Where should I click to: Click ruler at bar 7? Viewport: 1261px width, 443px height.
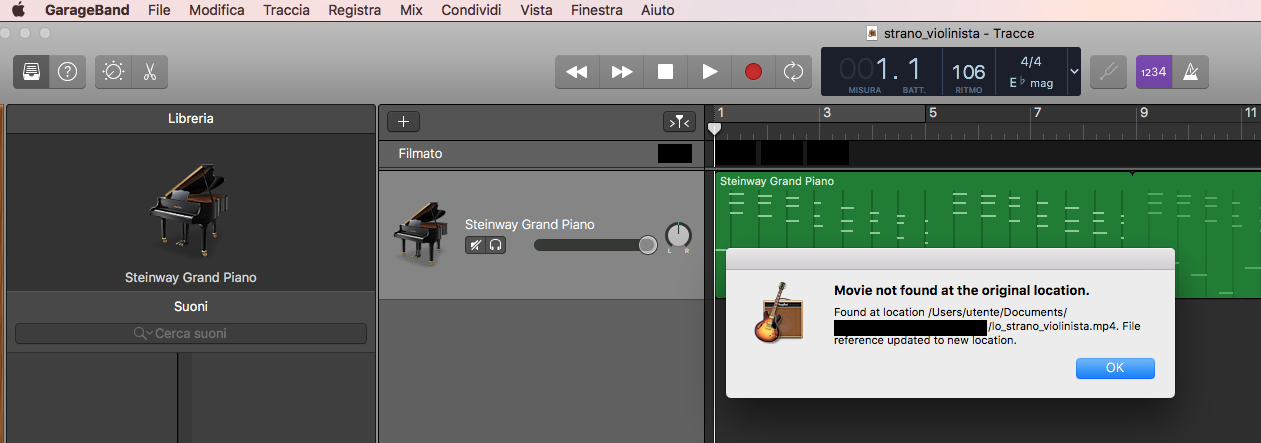pos(1038,113)
